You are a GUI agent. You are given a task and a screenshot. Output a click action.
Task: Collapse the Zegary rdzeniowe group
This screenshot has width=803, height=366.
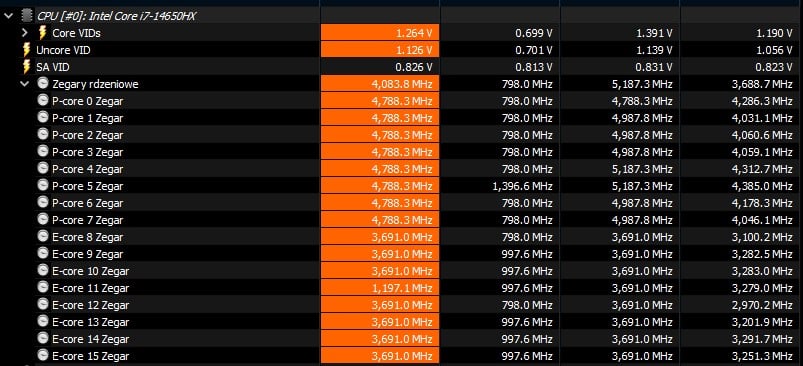[x=25, y=84]
